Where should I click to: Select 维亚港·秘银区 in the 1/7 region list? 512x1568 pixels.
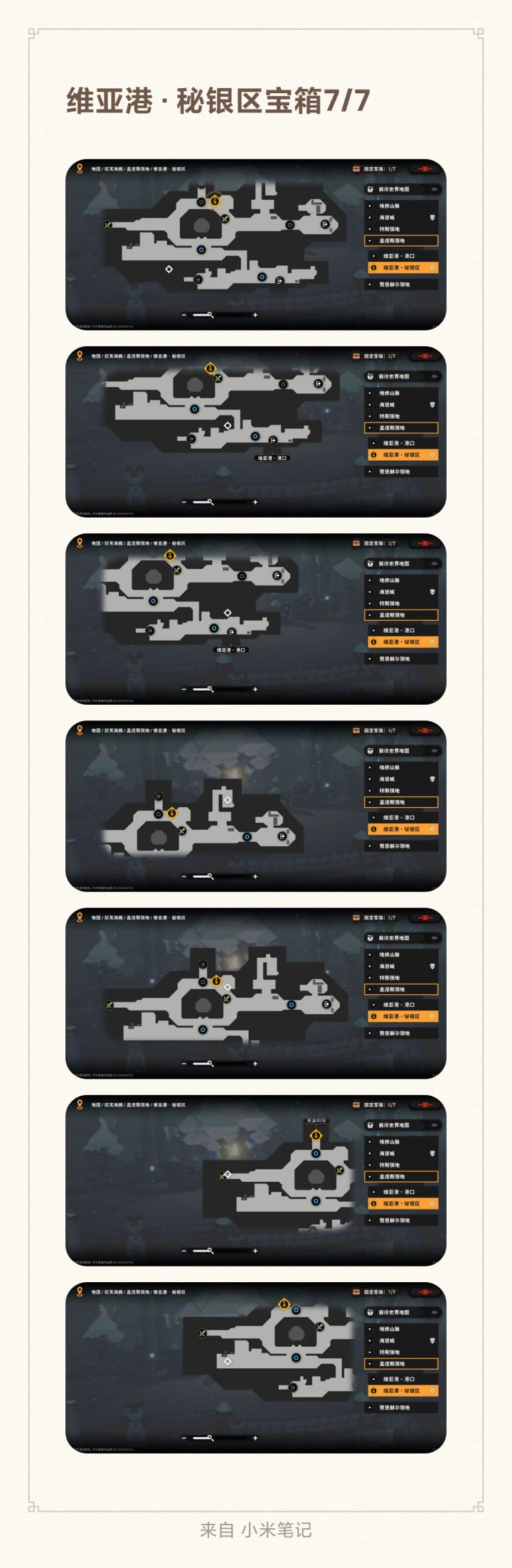[402, 268]
